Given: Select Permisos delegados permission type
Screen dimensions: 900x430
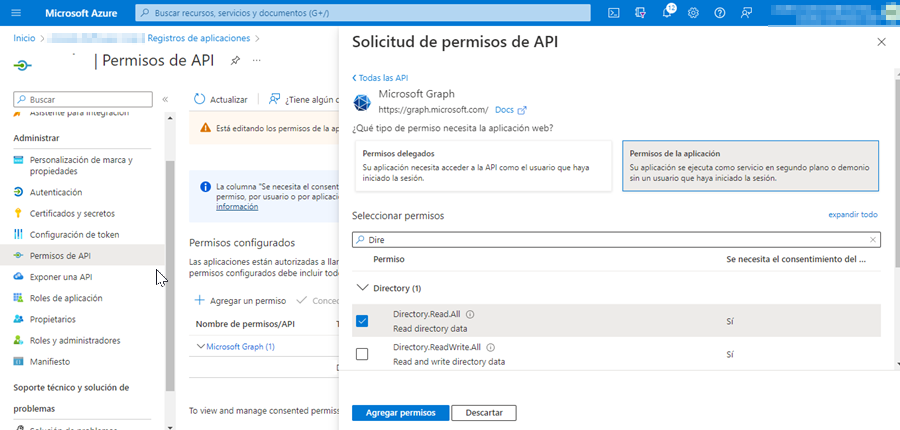Looking at the screenshot, I should [483, 165].
